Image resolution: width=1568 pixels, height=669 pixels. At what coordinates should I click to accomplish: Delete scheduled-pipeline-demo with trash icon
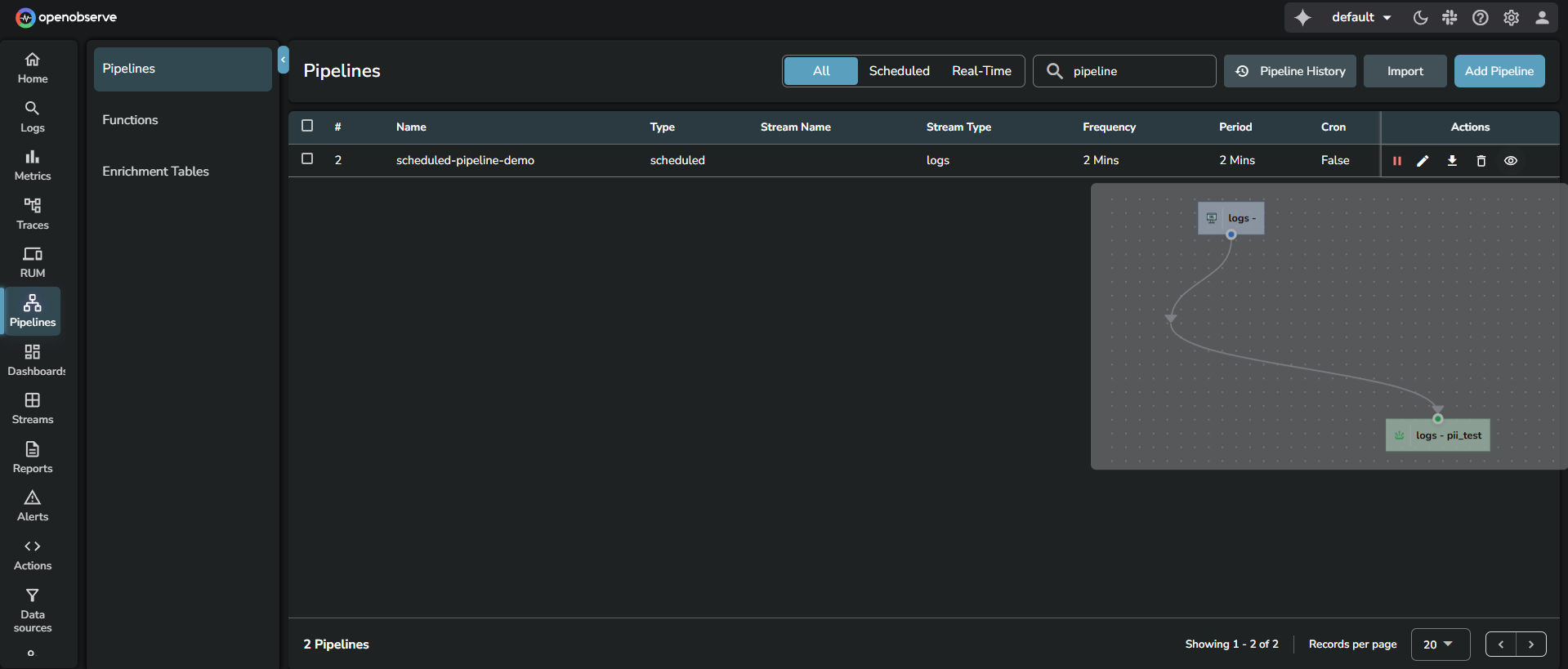pos(1481,161)
